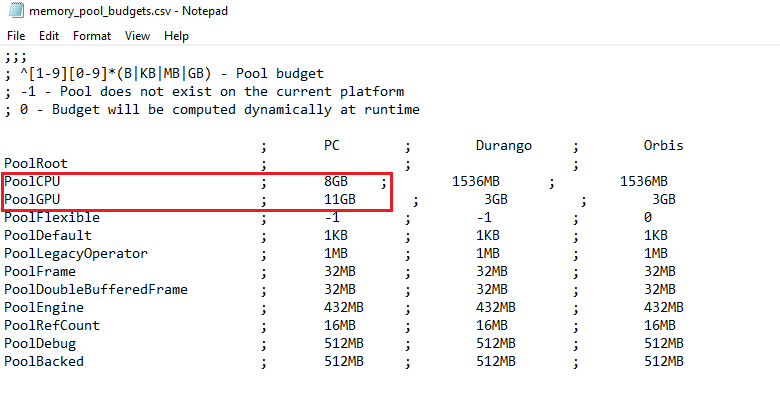Image resolution: width=780 pixels, height=402 pixels.
Task: Open the Help menu
Action: 176,36
